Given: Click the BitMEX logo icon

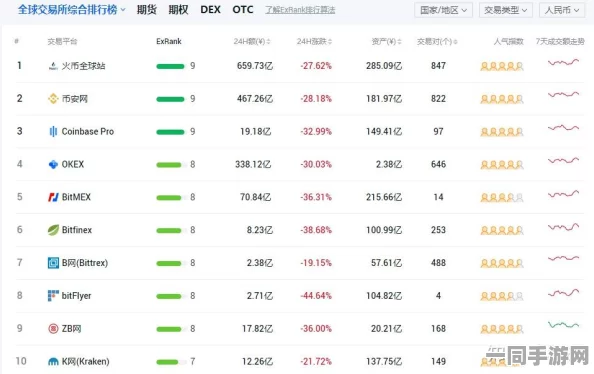Looking at the screenshot, I should [x=53, y=197].
